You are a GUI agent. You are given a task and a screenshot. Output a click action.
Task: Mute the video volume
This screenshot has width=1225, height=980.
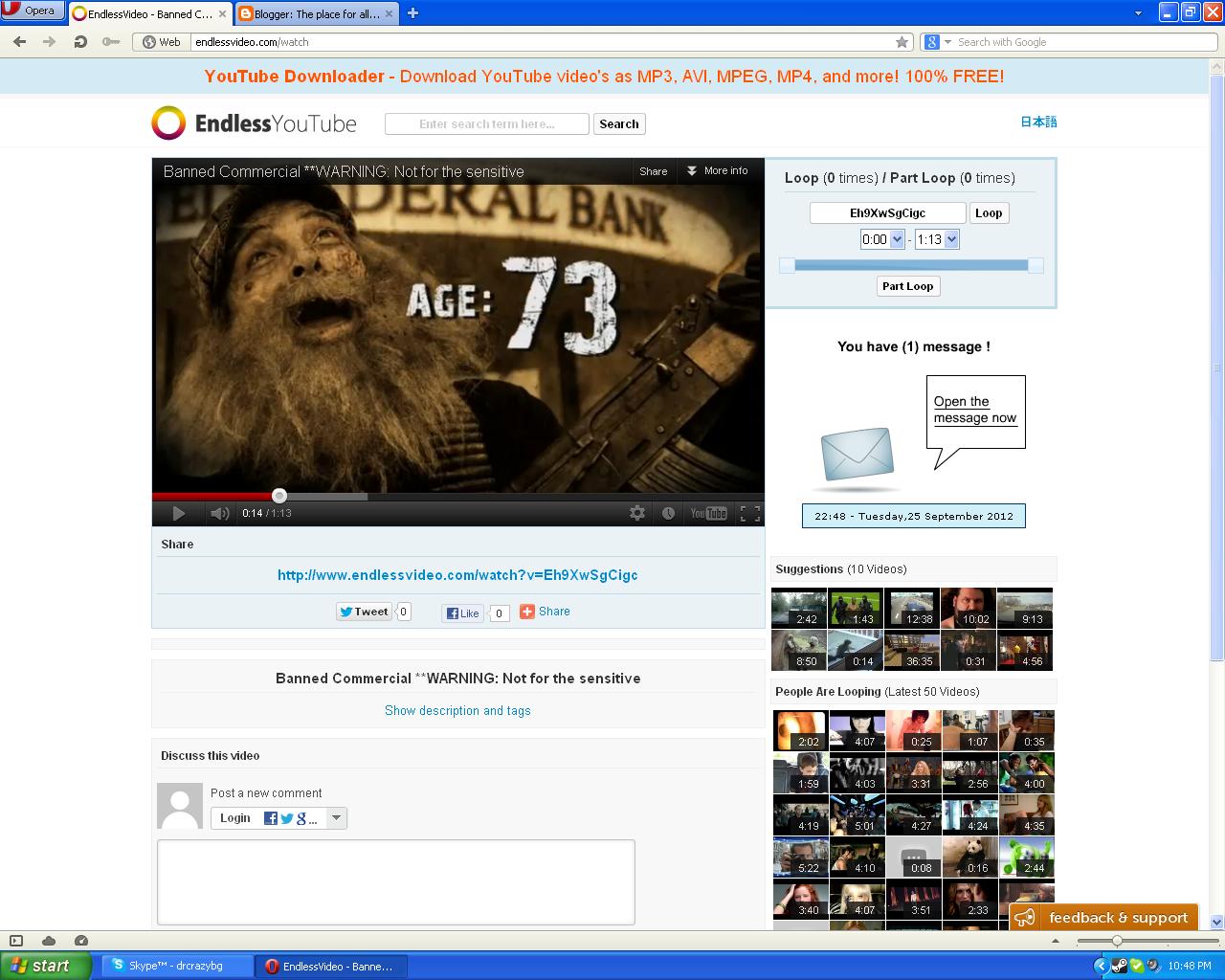pyautogui.click(x=220, y=514)
